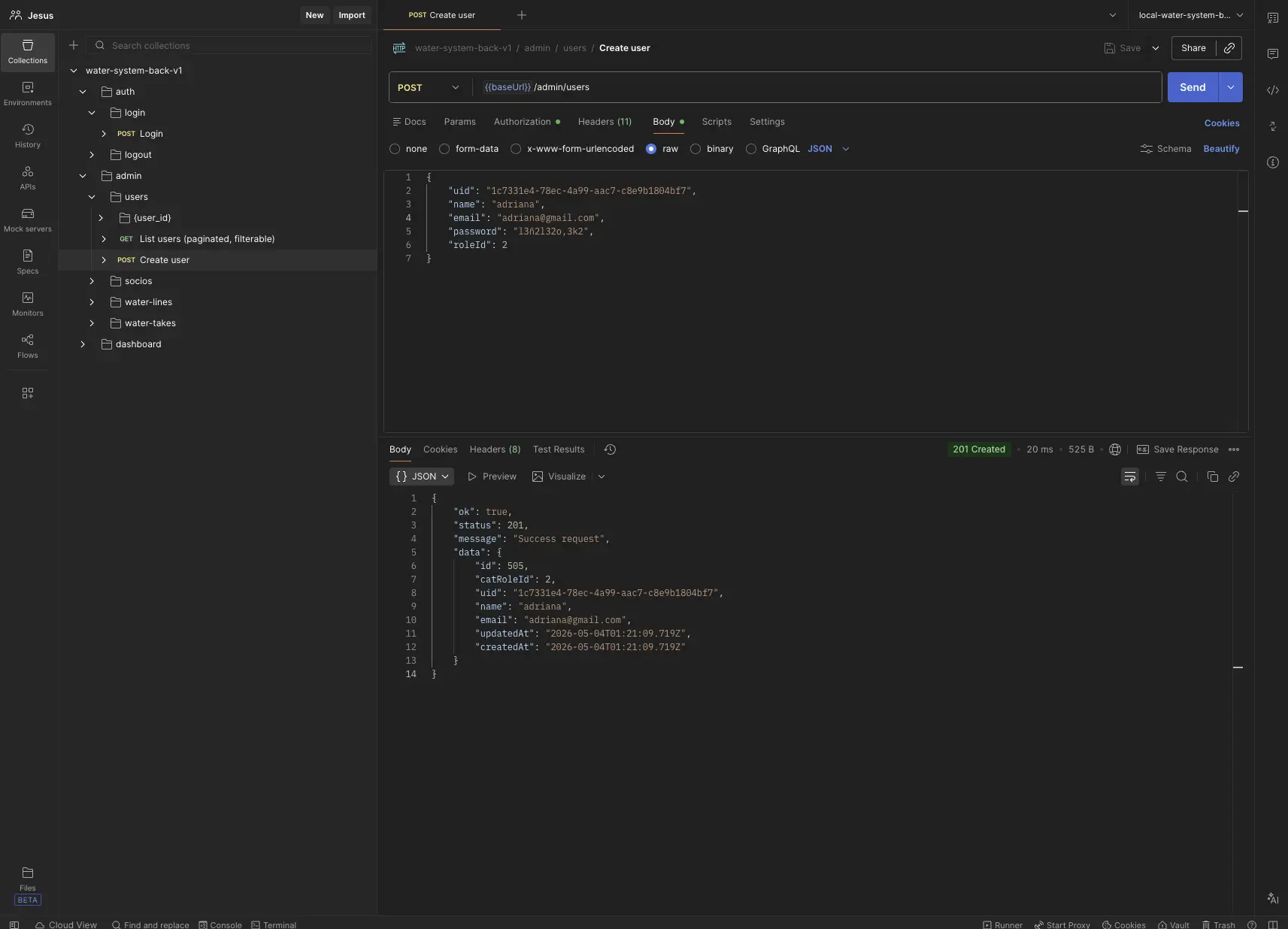Screen dimensions: 1288x929
Task: Open the Monitors sidebar panel
Action: 28,304
